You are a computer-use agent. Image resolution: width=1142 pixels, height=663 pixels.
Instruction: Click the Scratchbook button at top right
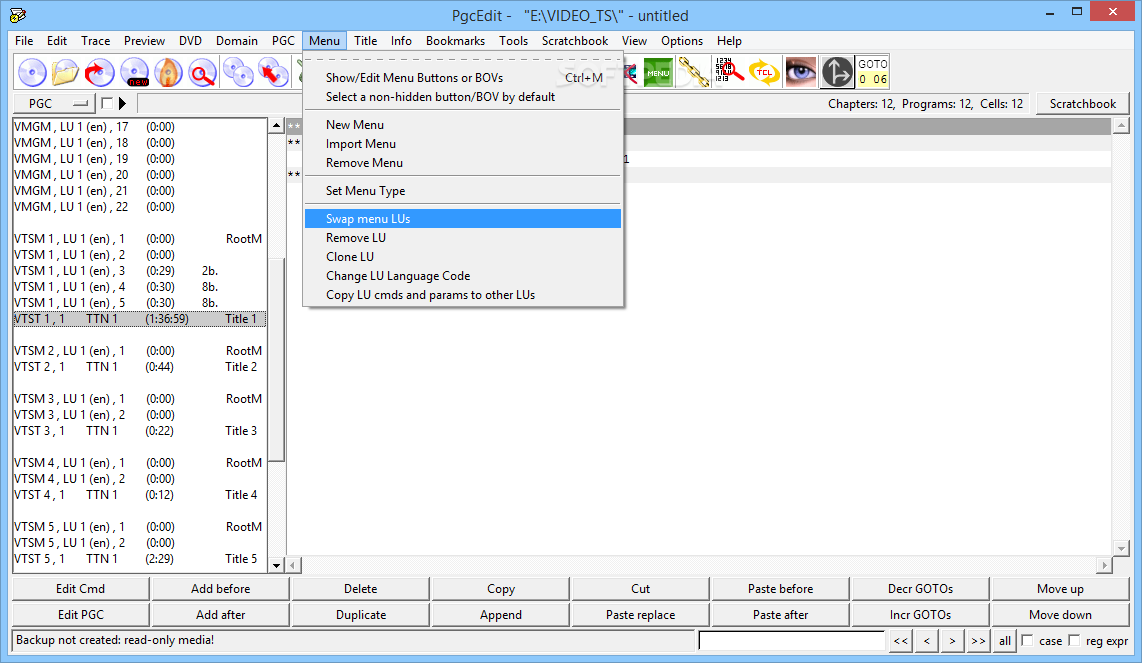[1082, 103]
